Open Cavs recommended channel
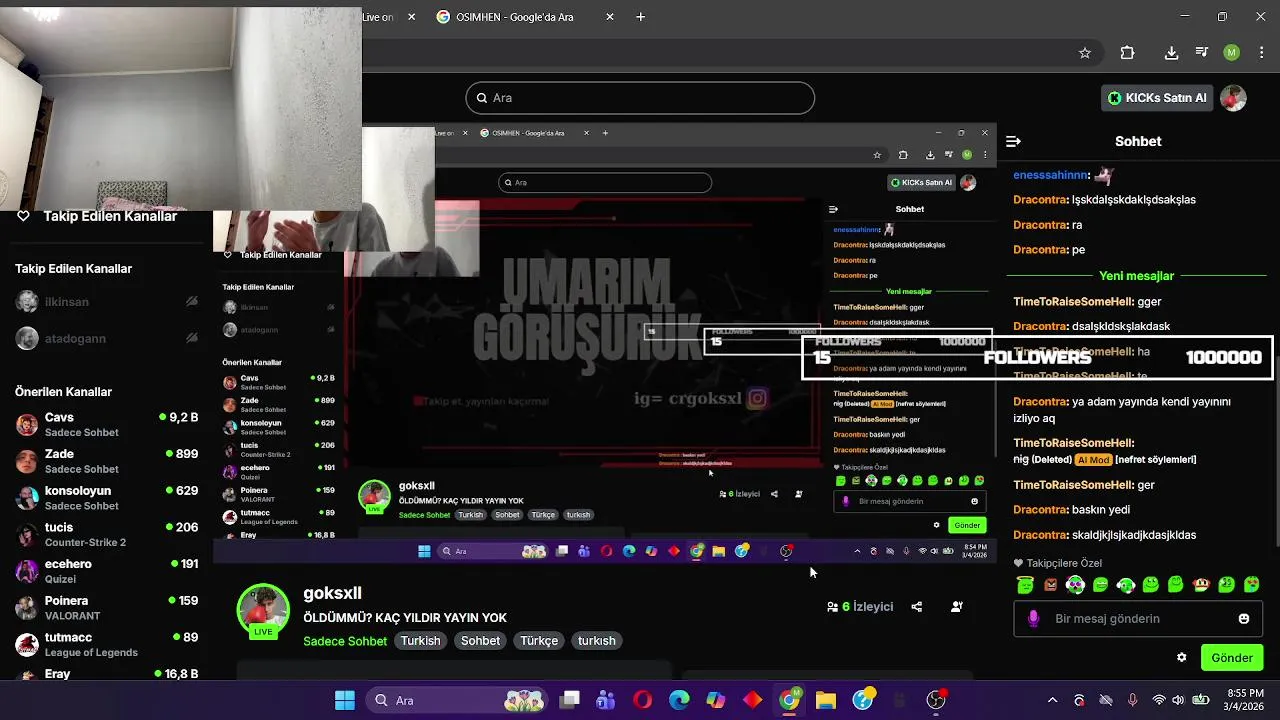This screenshot has height=720, width=1280. (107, 424)
